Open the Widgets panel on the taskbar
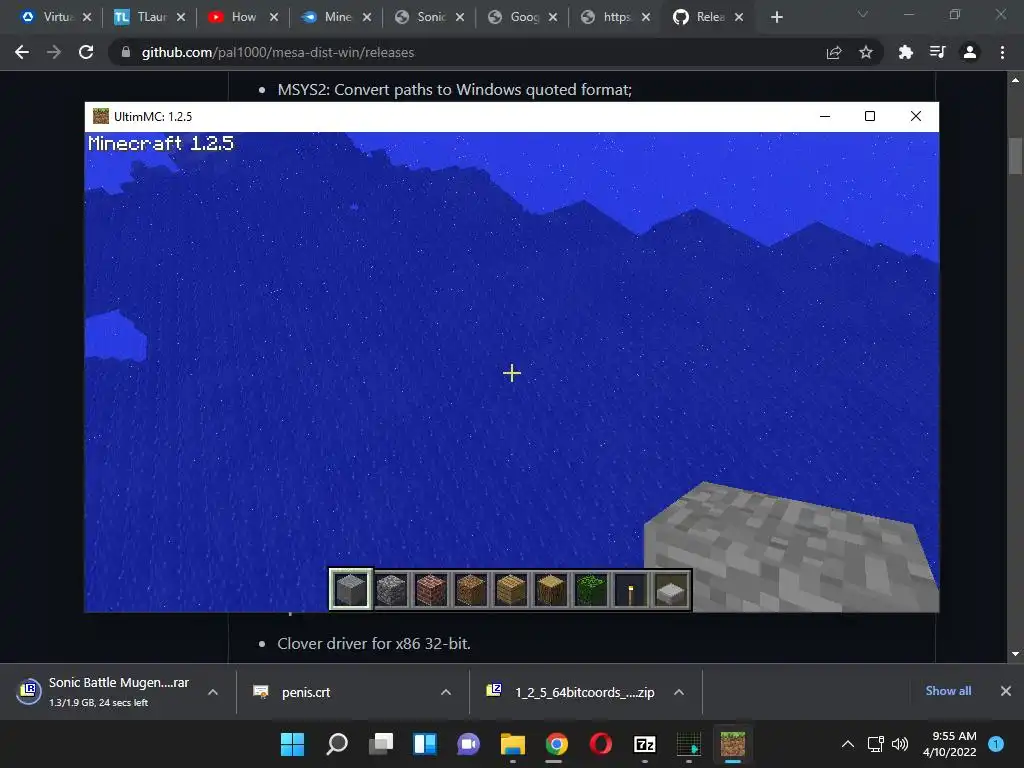The width and height of the screenshot is (1024, 768). [x=424, y=744]
